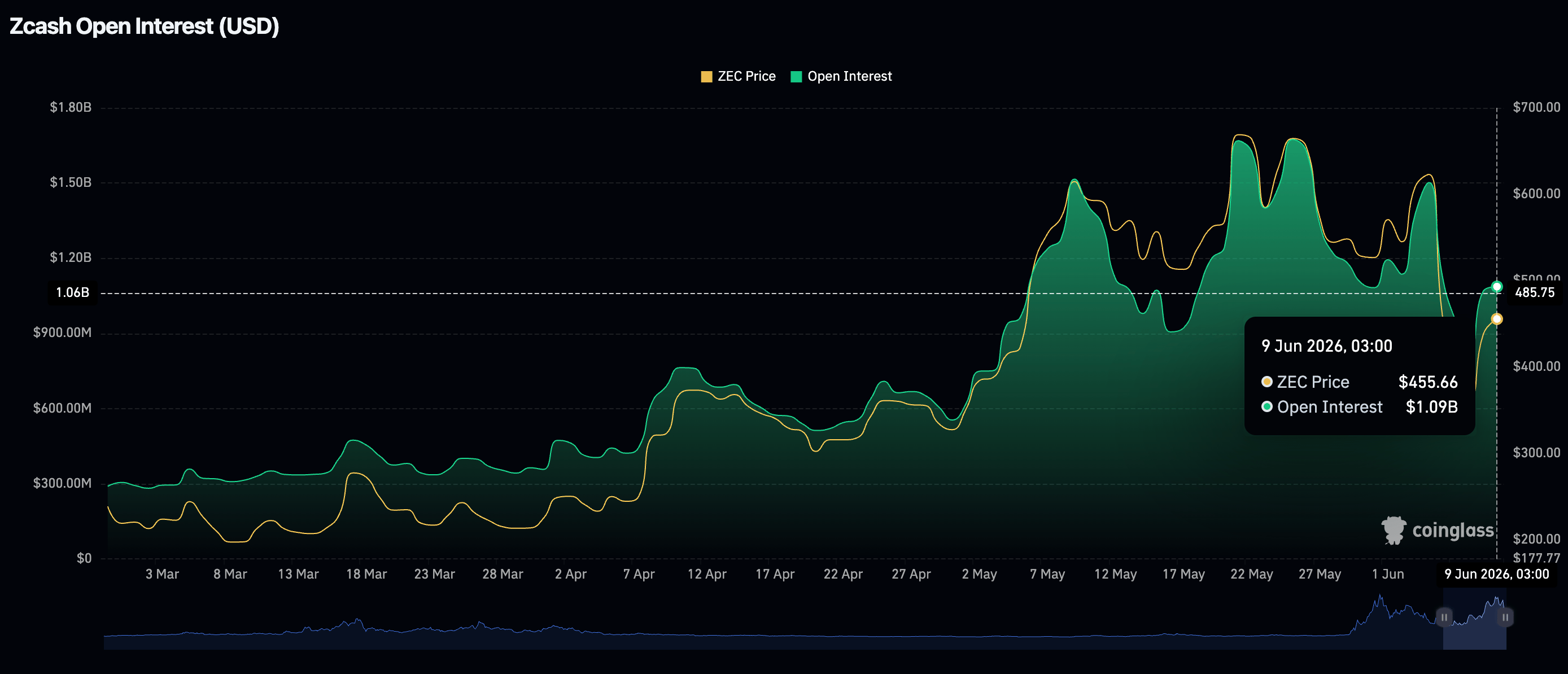Click the $400.00 right axis label
1568x674 pixels.
[1536, 366]
